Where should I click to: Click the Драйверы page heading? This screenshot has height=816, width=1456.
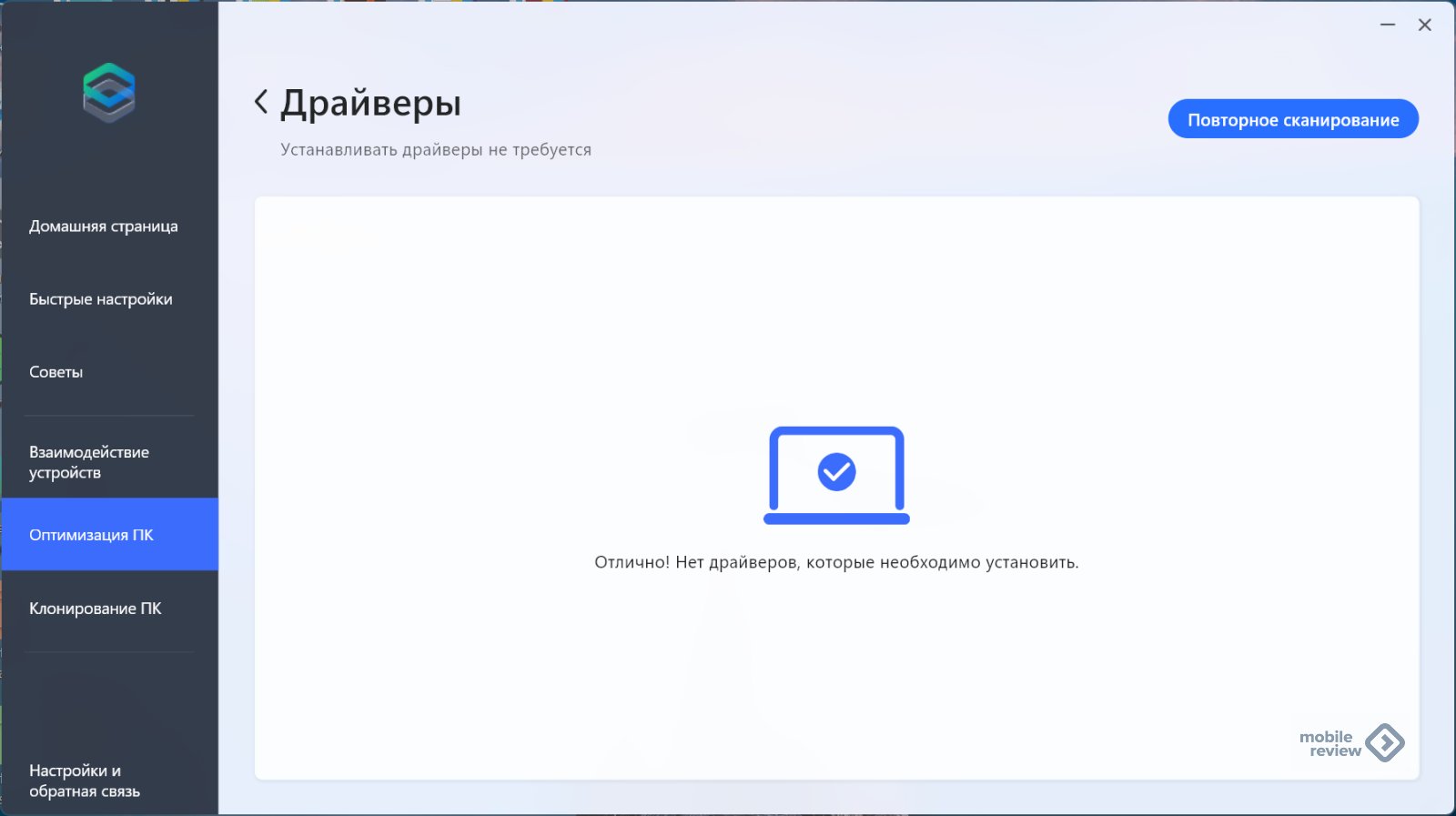(x=370, y=104)
